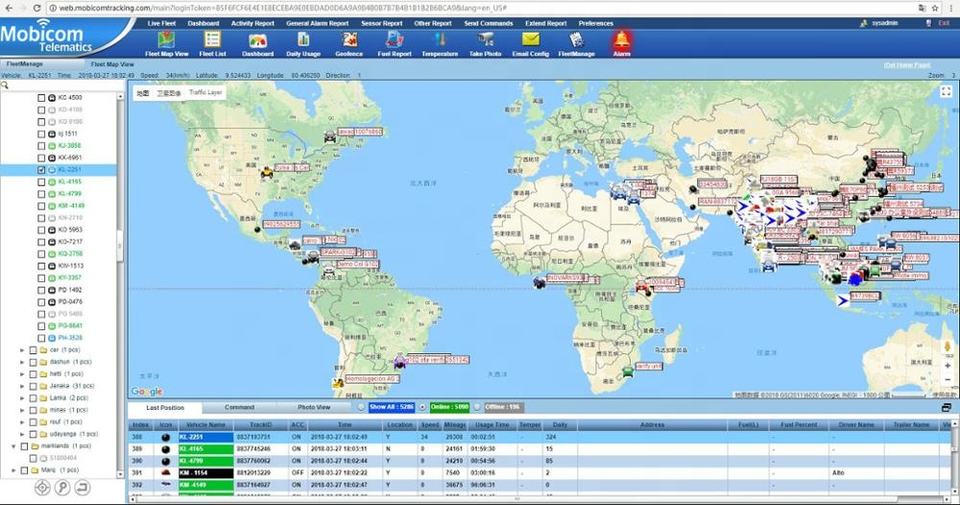Select the Online vehicles radio button
The height and width of the screenshot is (505, 960).
(425, 408)
